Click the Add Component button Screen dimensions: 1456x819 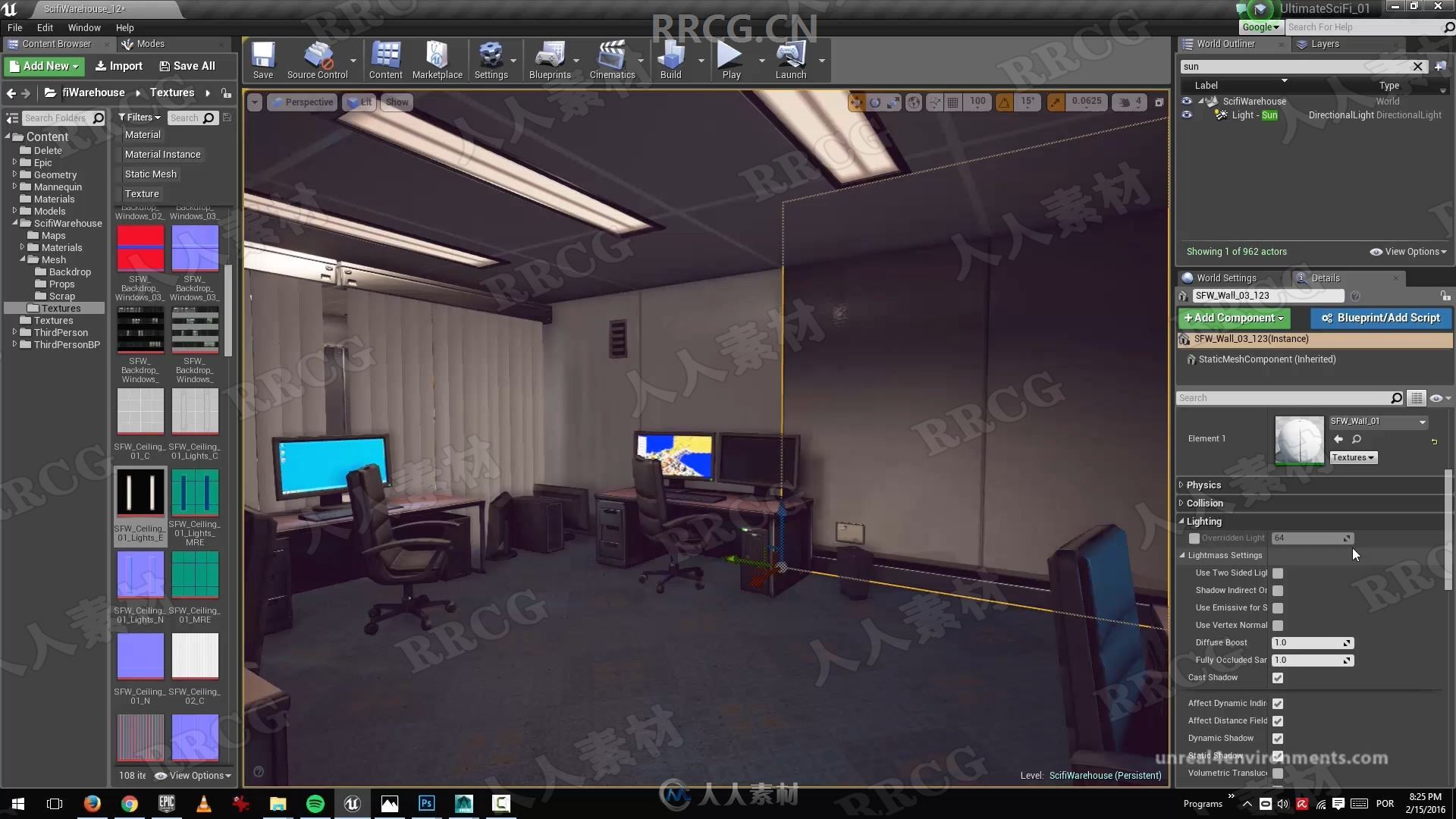click(x=1233, y=317)
